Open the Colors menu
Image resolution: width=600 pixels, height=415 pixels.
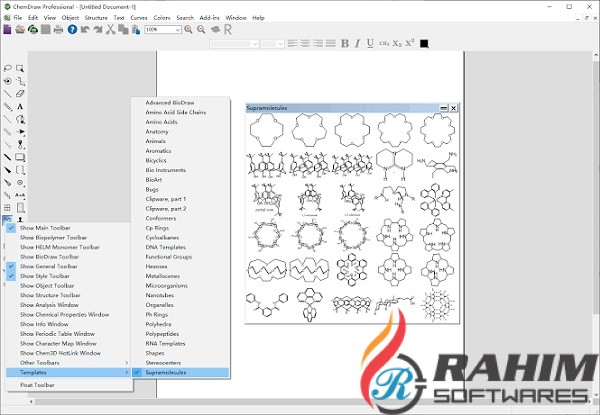[162, 18]
